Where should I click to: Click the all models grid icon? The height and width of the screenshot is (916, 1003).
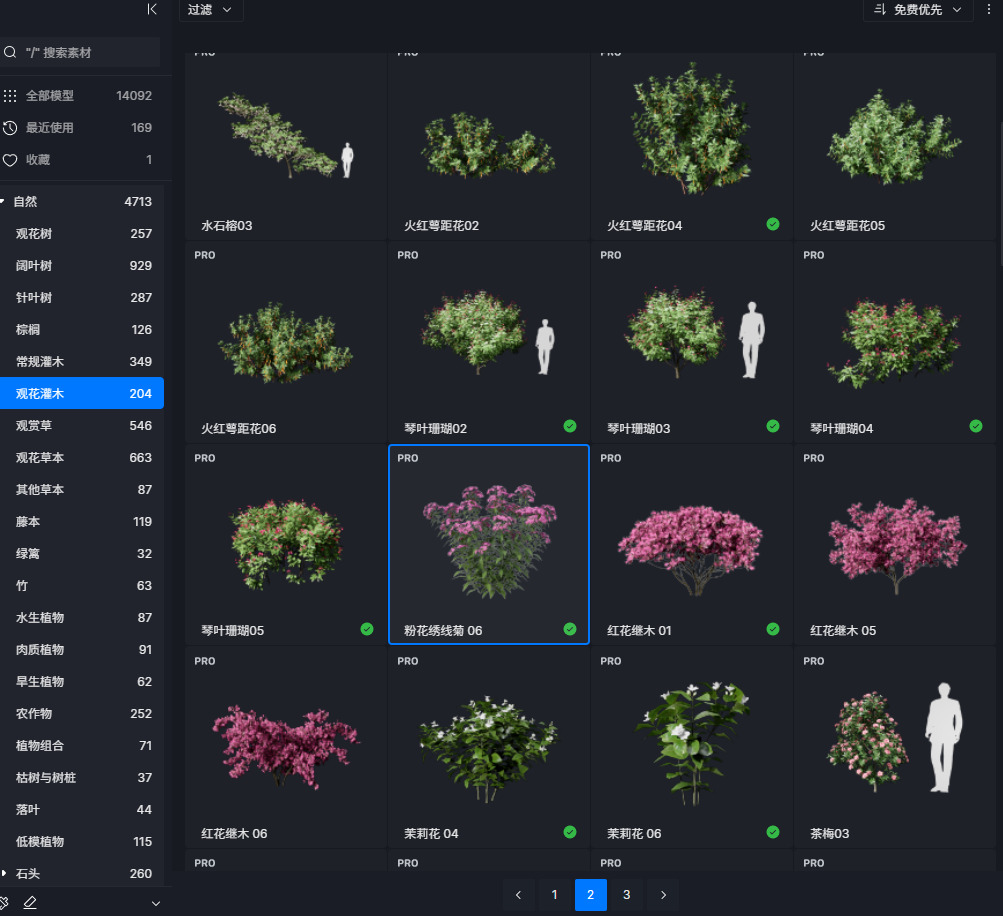(x=10, y=96)
